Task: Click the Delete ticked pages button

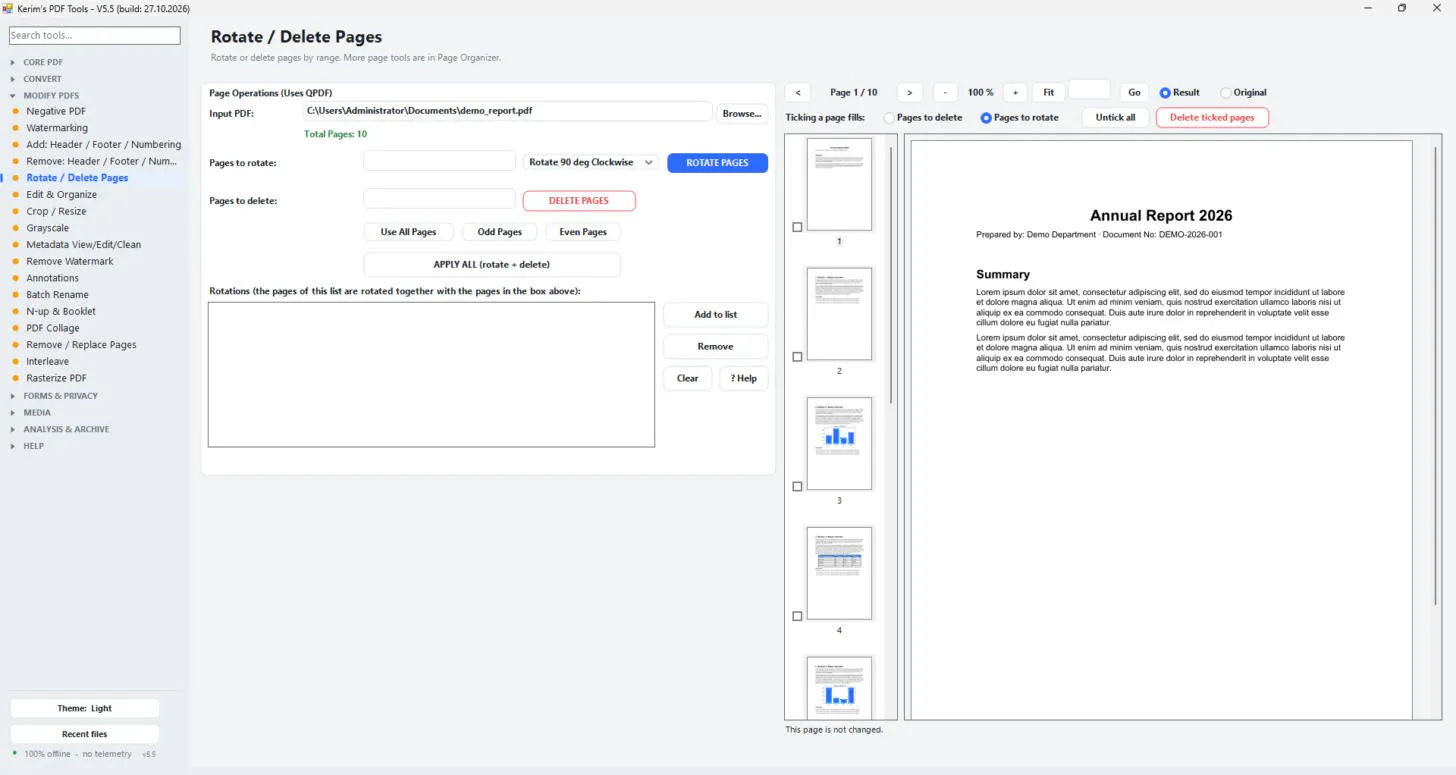Action: point(1212,118)
